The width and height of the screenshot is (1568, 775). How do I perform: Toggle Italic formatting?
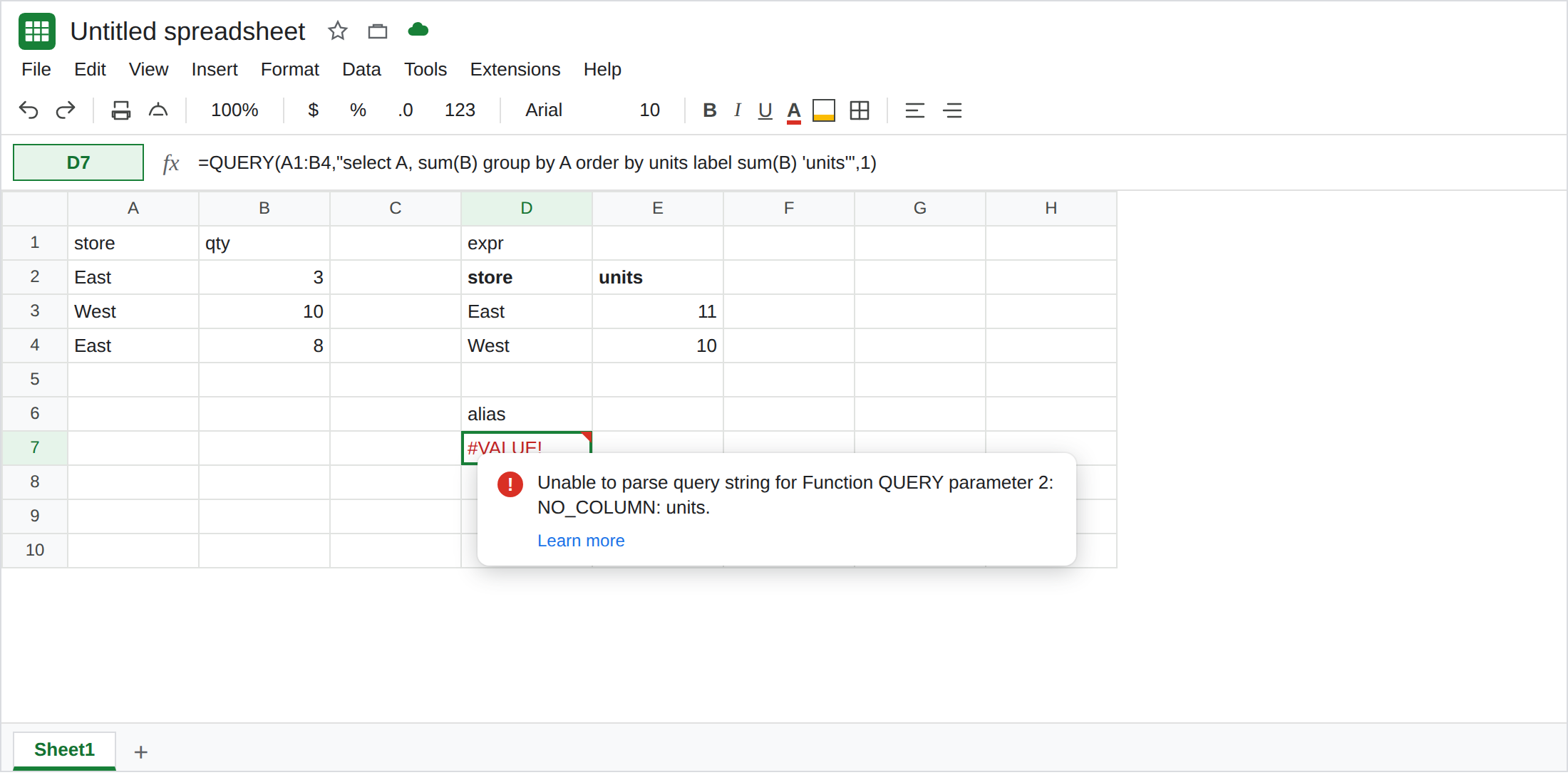click(738, 110)
